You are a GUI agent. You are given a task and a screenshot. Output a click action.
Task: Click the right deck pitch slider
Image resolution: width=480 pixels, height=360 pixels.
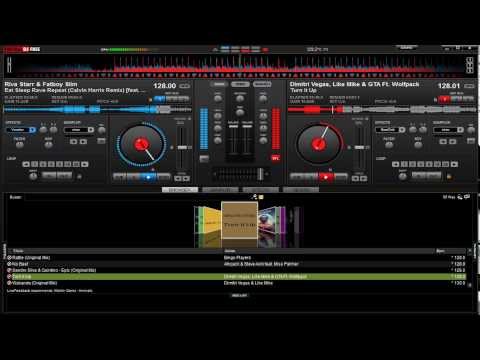pyautogui.click(x=359, y=147)
